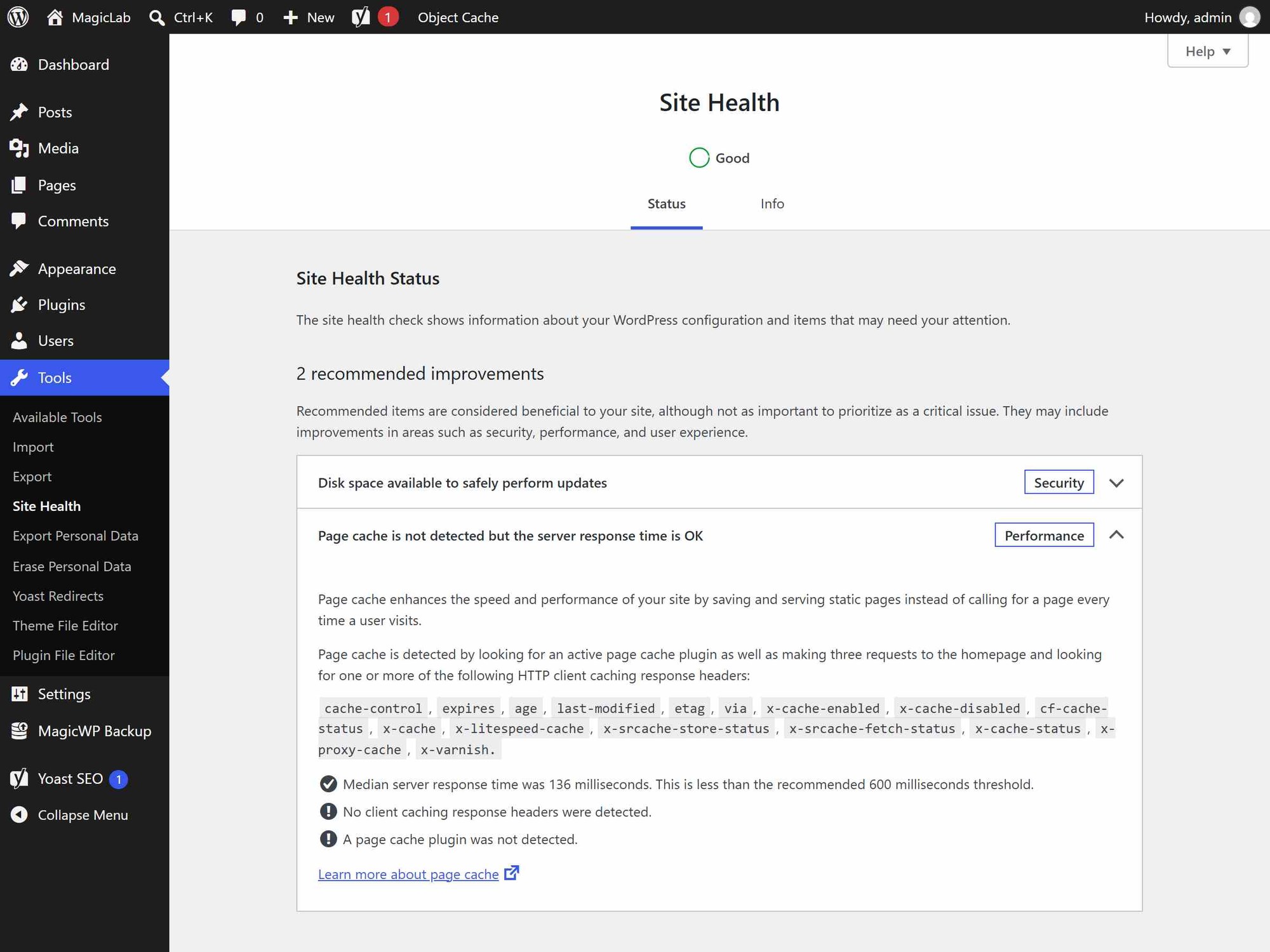1270x952 pixels.
Task: Open the Tools sidebar menu
Action: coord(84,378)
